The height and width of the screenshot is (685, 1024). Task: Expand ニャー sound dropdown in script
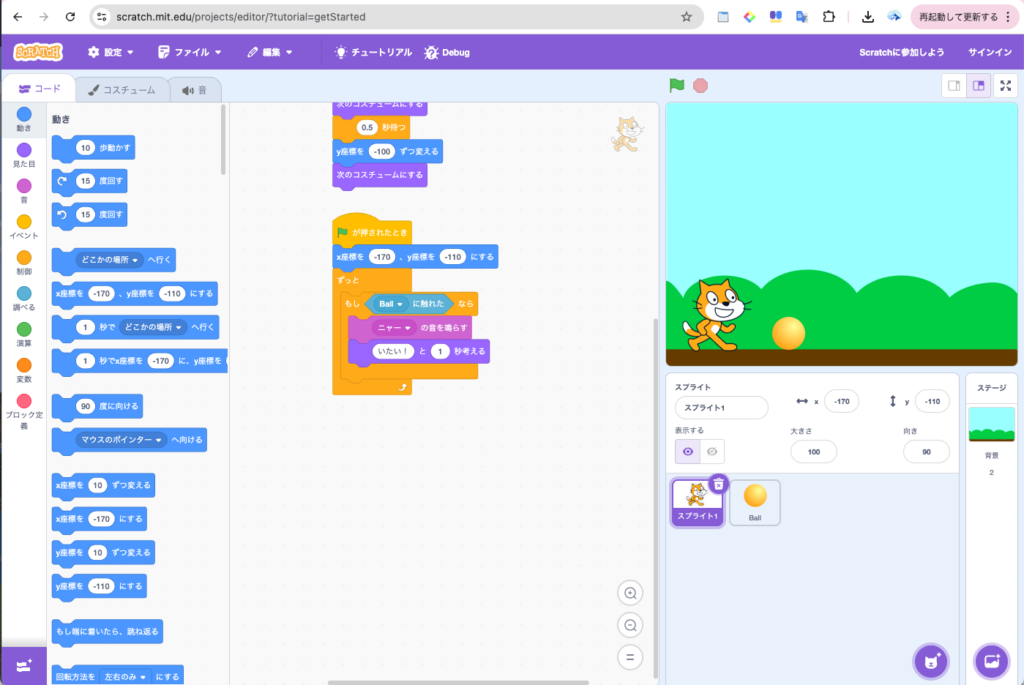point(393,328)
